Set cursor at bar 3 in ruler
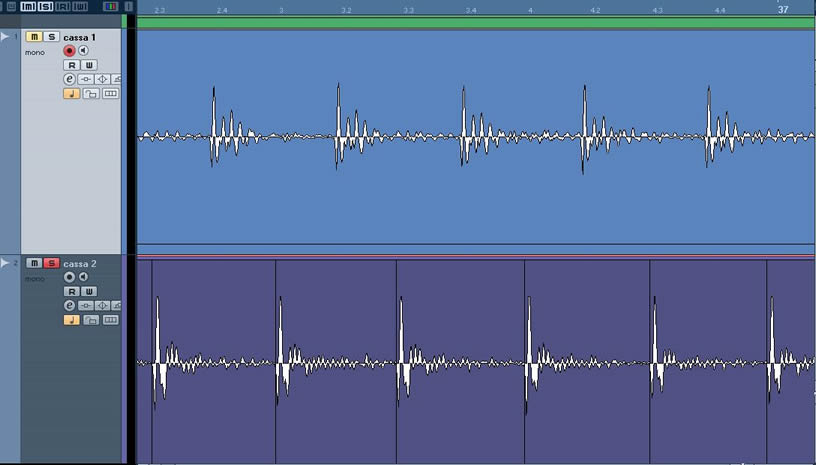Screen dimensions: 816x465 coord(281,10)
